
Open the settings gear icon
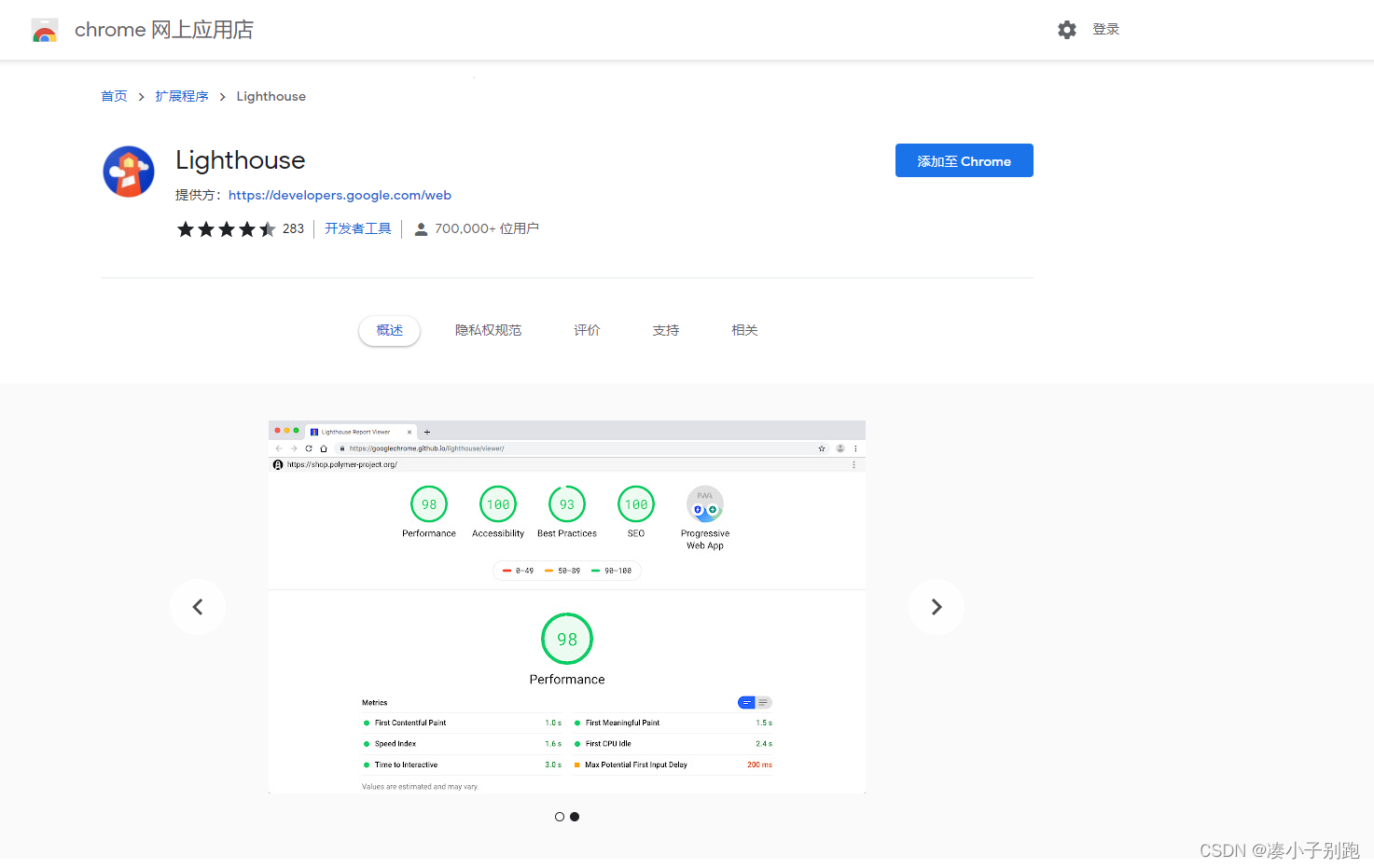point(1066,29)
